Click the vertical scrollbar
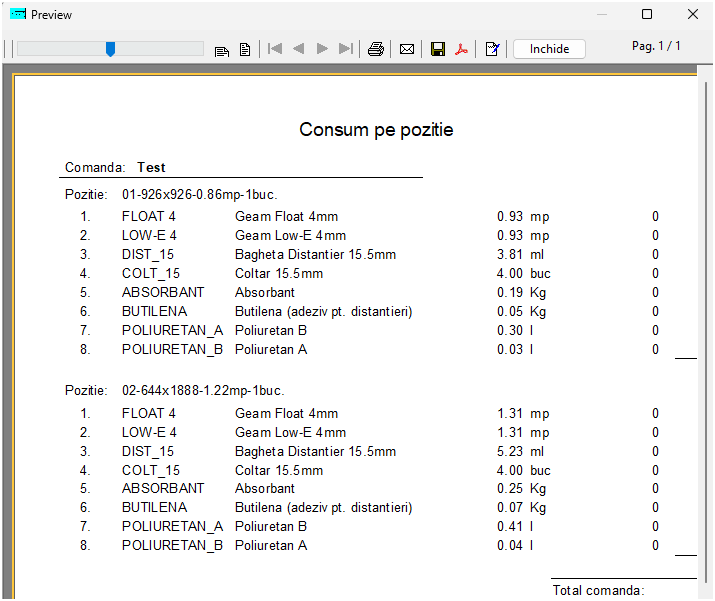The image size is (715, 601). [705, 331]
